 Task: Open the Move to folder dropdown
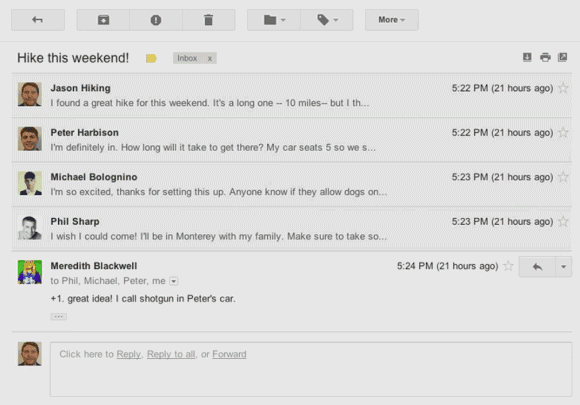(x=274, y=20)
